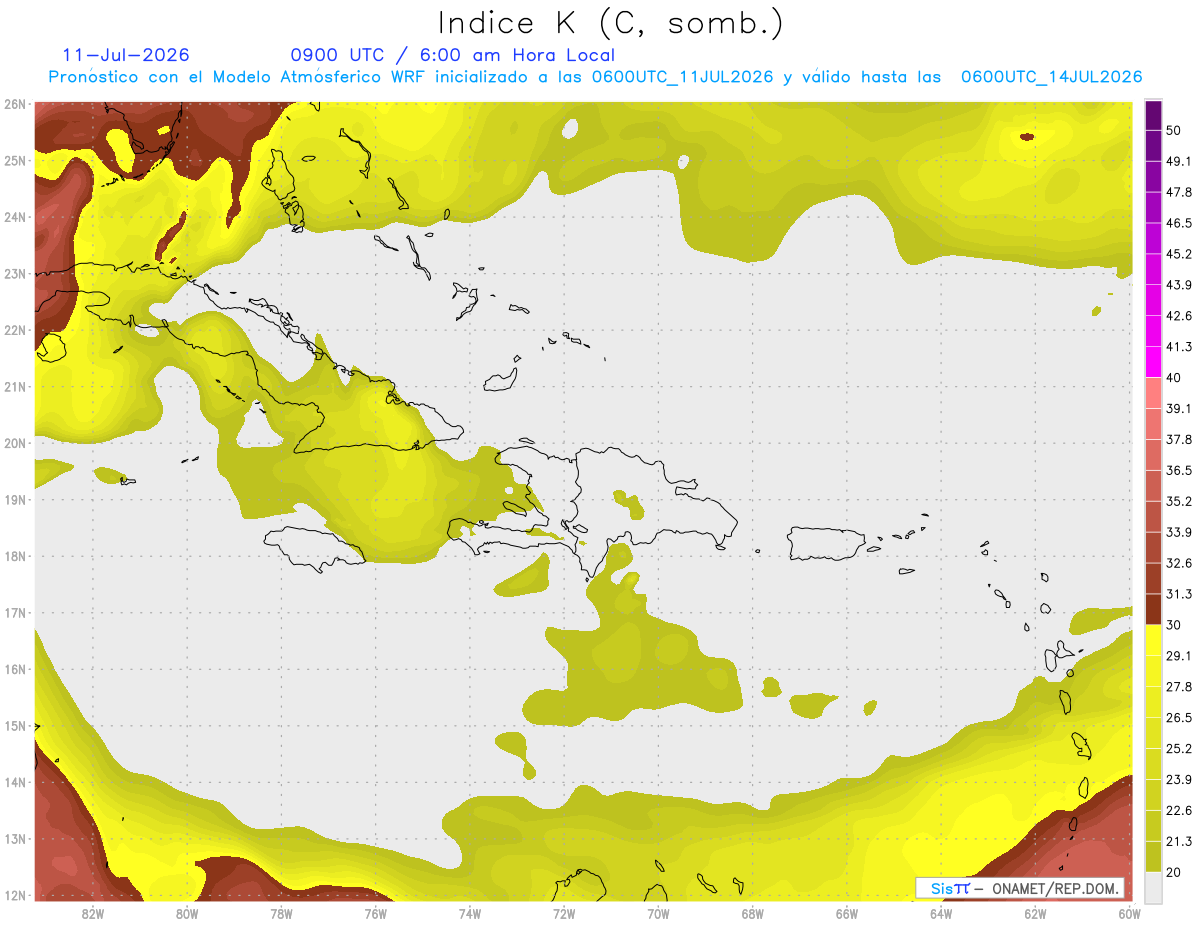Click the legend value '36.5'
Viewport: 1200px width, 927px height.
[x=1178, y=470]
